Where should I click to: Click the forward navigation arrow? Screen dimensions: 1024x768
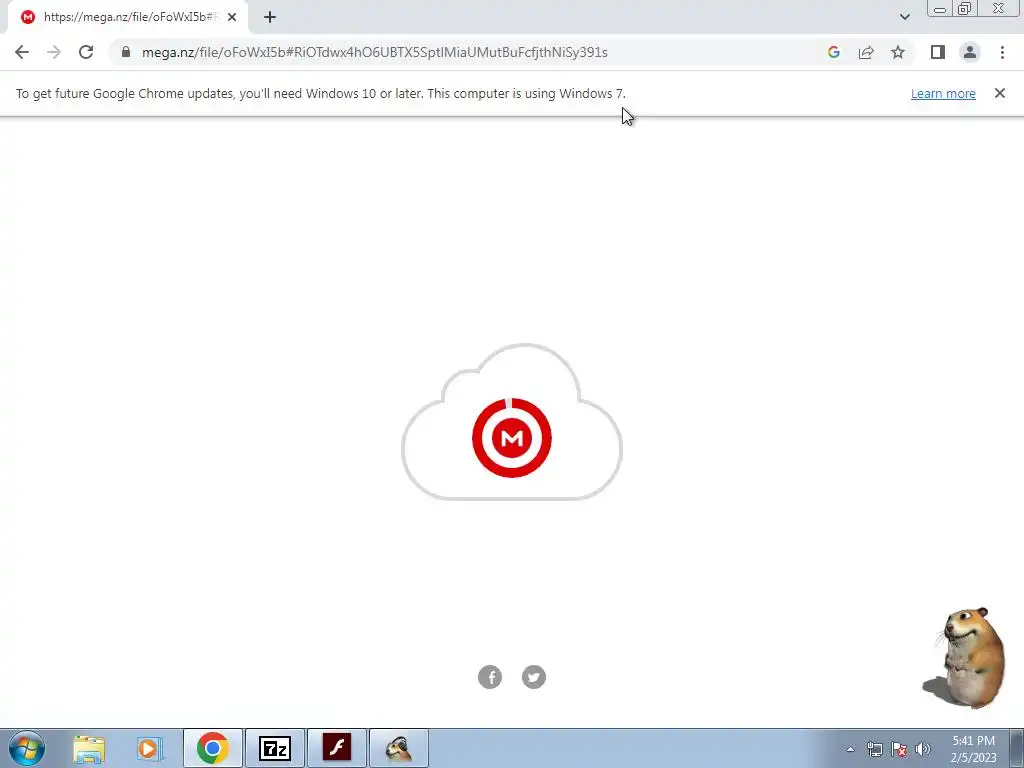point(54,52)
